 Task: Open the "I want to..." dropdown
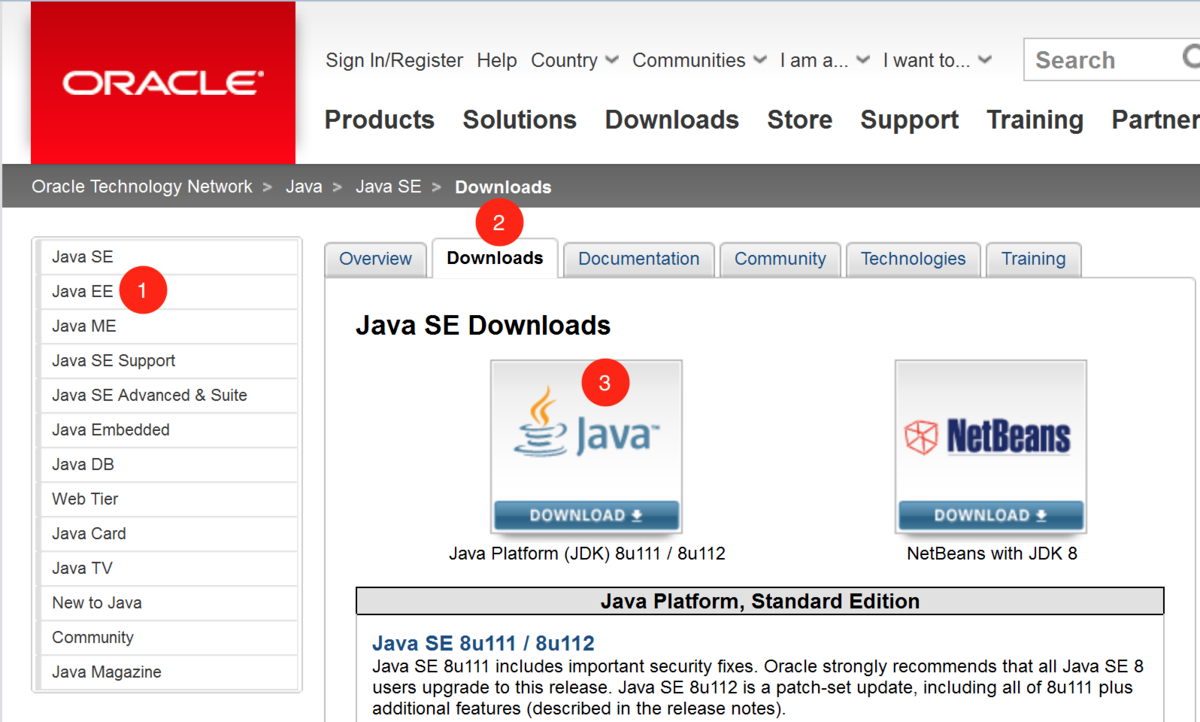[937, 60]
